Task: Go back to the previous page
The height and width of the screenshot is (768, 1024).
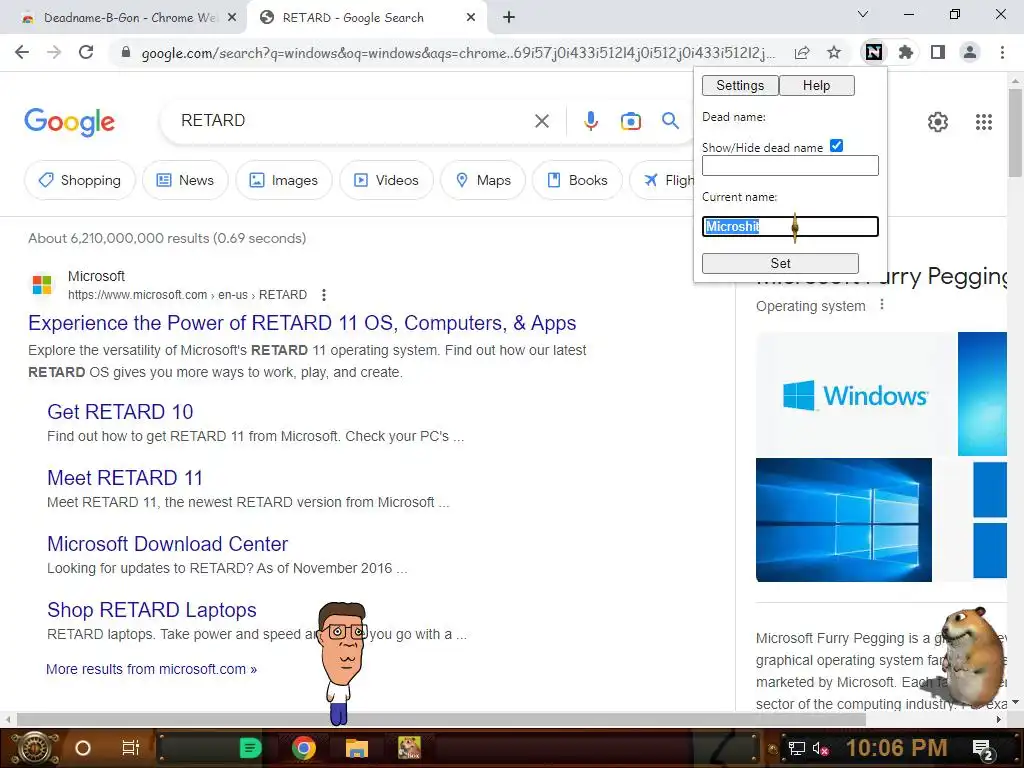Action: (x=22, y=52)
